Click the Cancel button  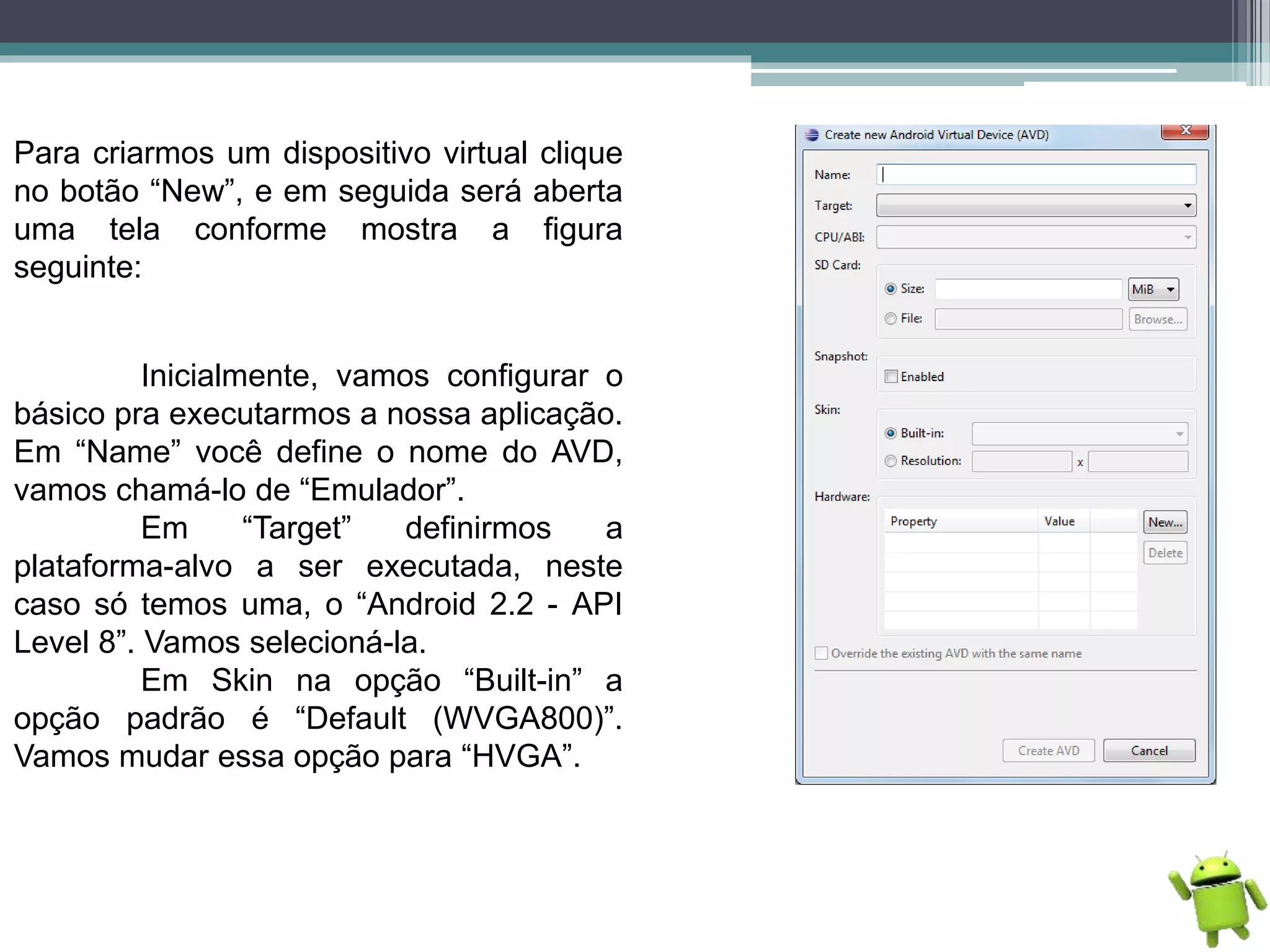1149,751
